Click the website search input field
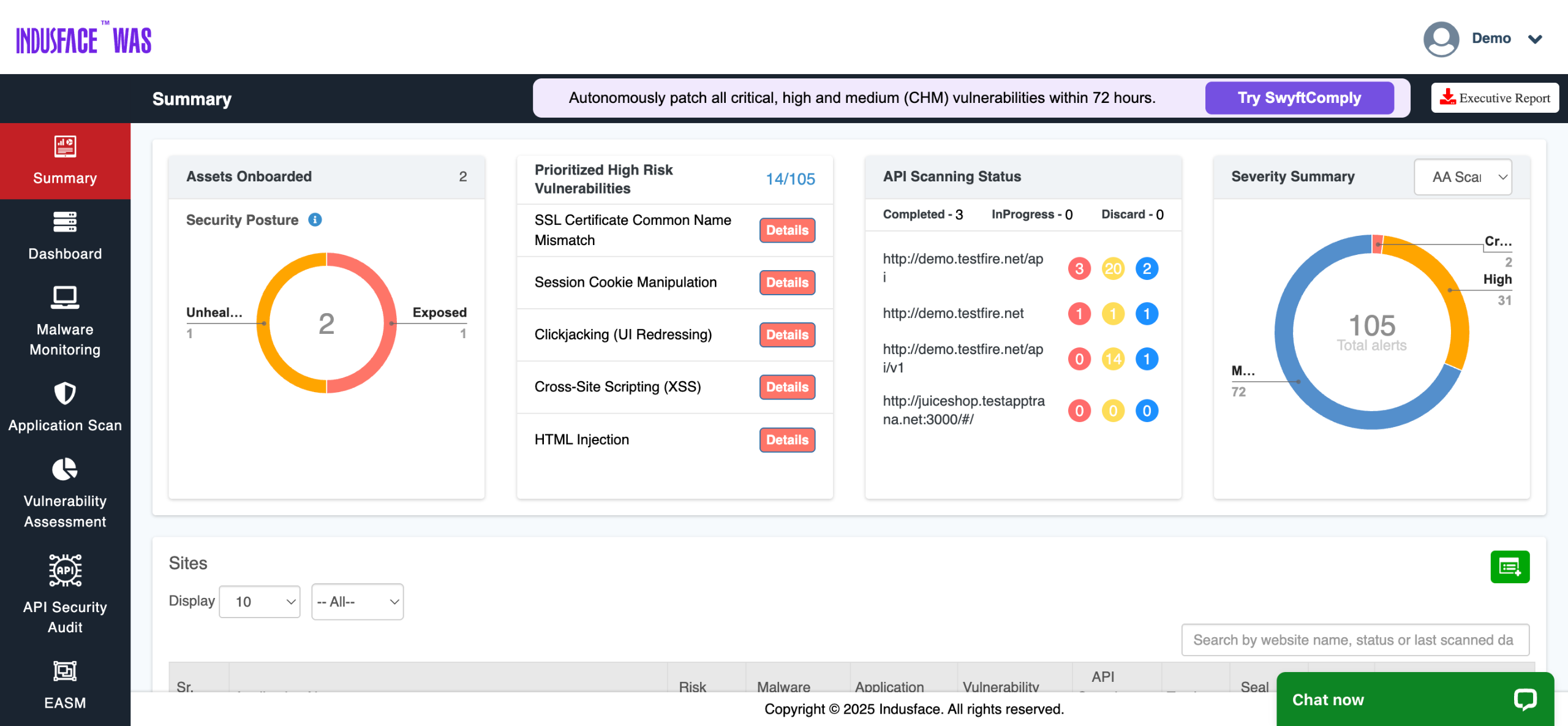Image resolution: width=1568 pixels, height=726 pixels. [x=1355, y=640]
